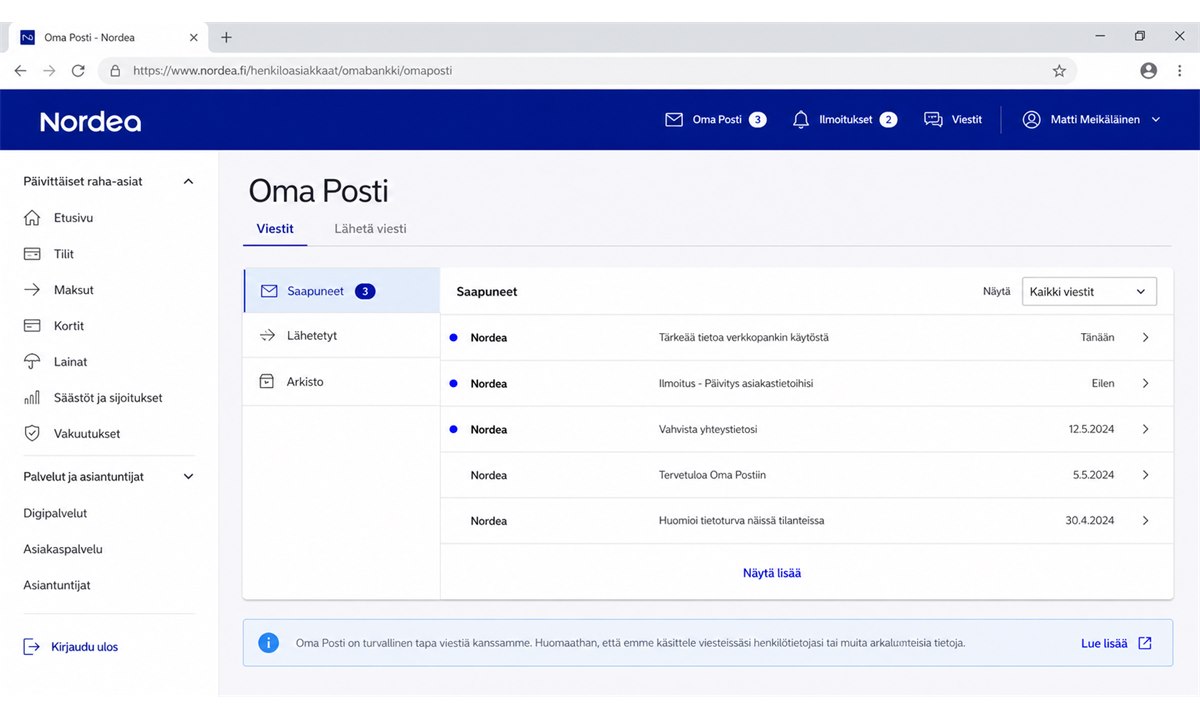Reload the page in browser
The height and width of the screenshot is (720, 1200).
click(78, 71)
